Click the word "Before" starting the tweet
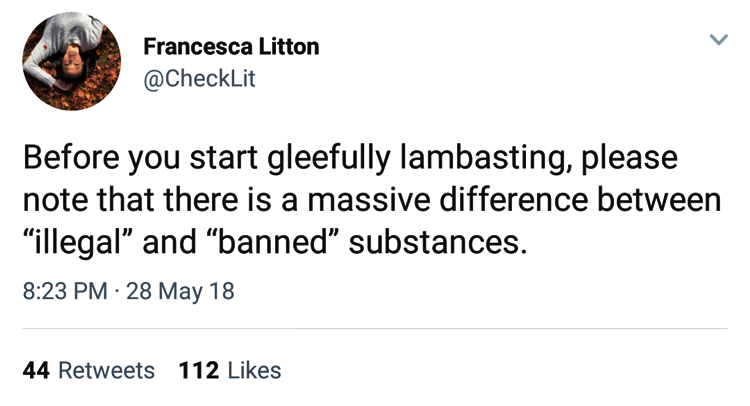Screen dimensions: 750x406 [x=71, y=157]
